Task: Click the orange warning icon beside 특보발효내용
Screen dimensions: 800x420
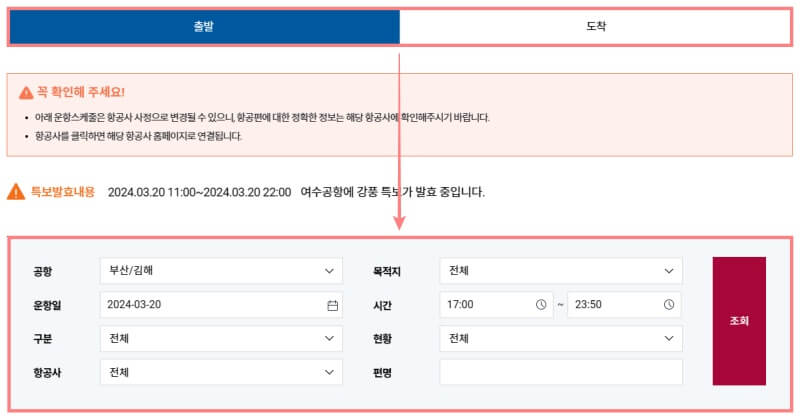Action: point(16,192)
